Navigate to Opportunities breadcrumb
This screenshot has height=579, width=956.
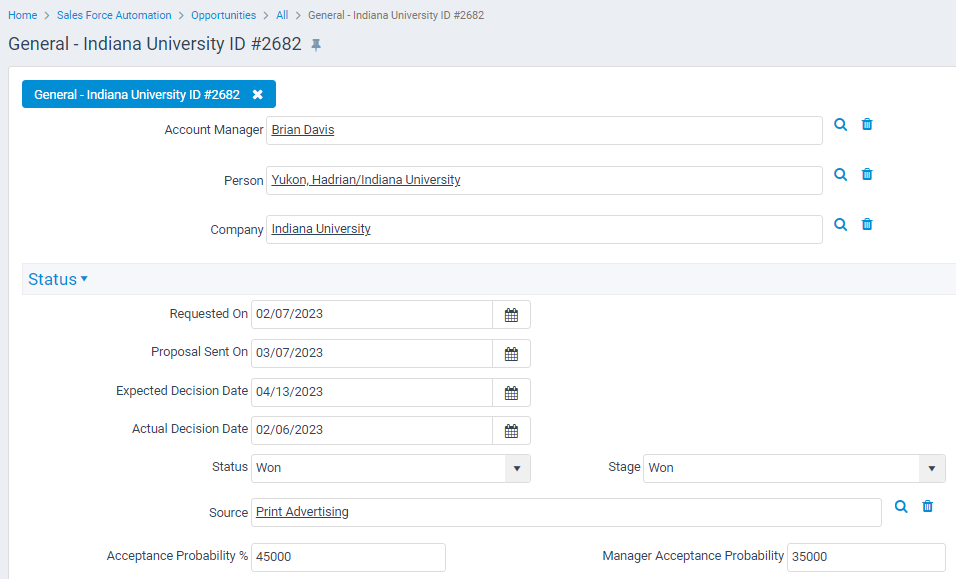click(x=223, y=15)
